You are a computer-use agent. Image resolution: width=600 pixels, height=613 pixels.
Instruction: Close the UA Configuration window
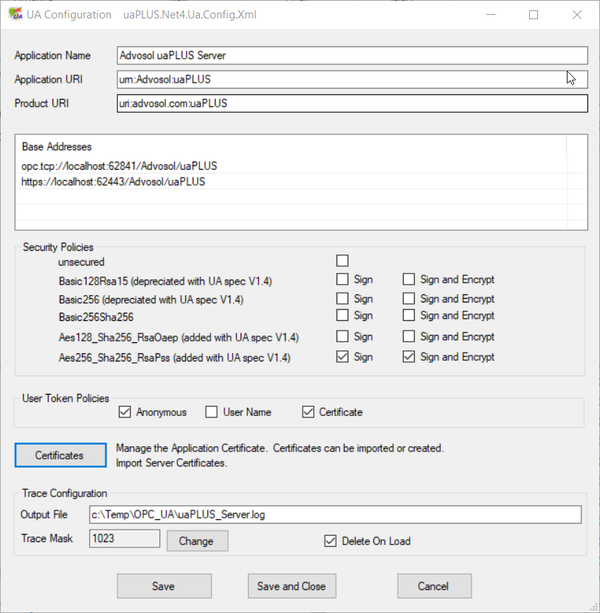pos(577,14)
